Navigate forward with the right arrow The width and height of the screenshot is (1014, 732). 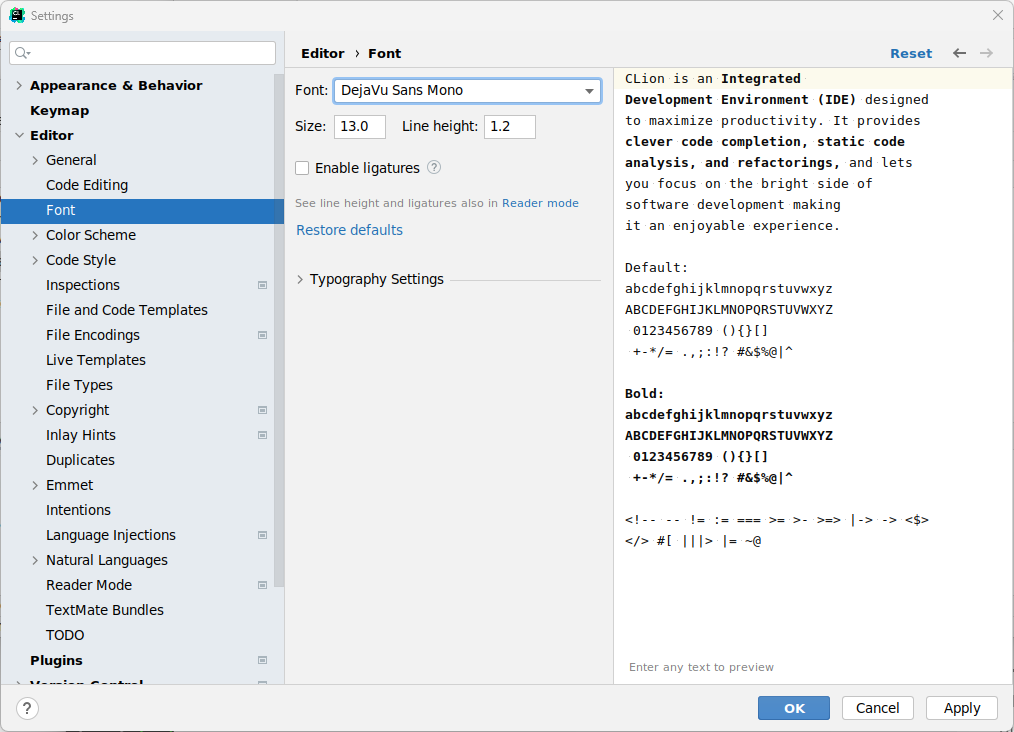[986, 53]
